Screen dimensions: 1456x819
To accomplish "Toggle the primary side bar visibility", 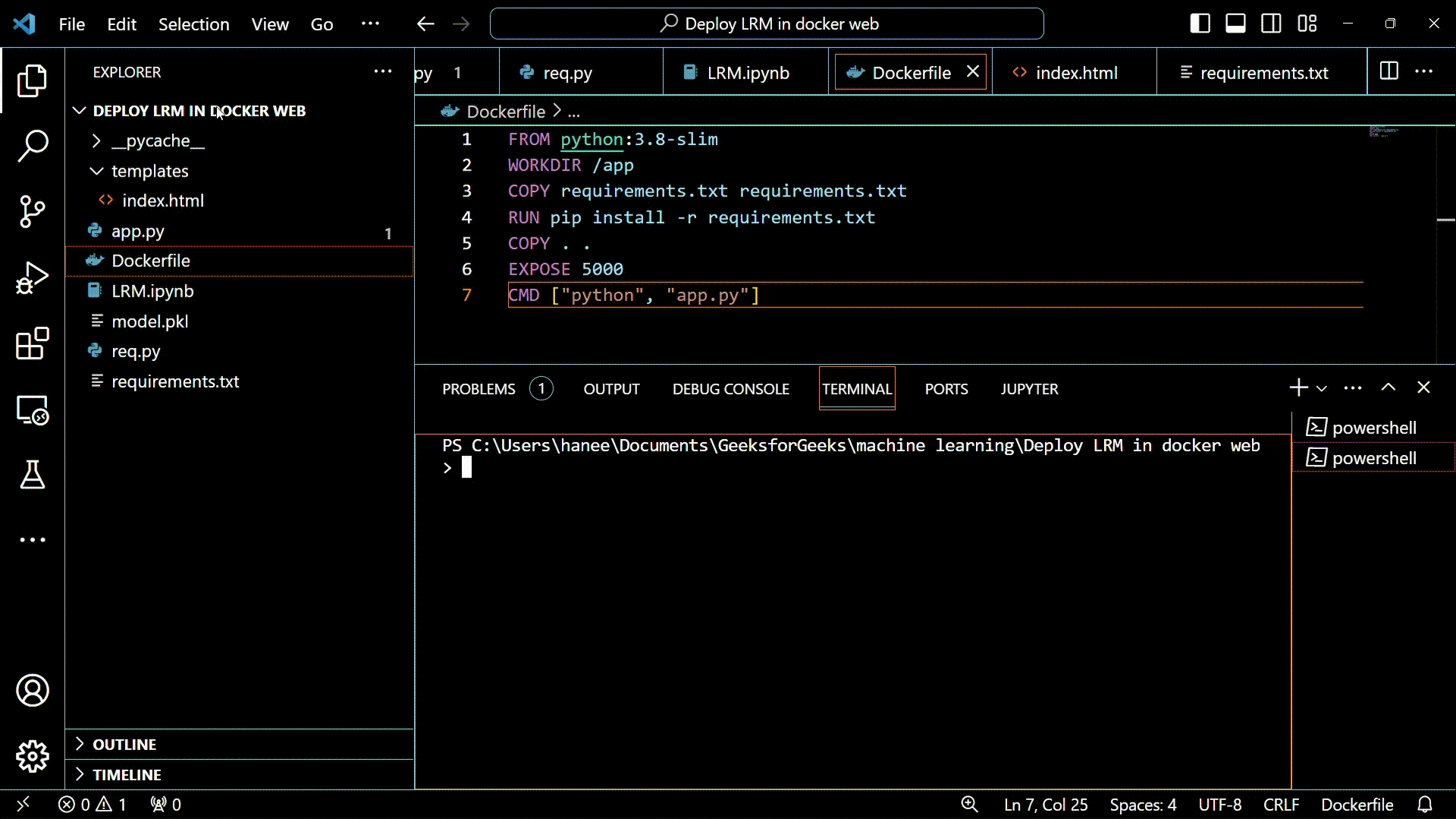I will 1200,24.
